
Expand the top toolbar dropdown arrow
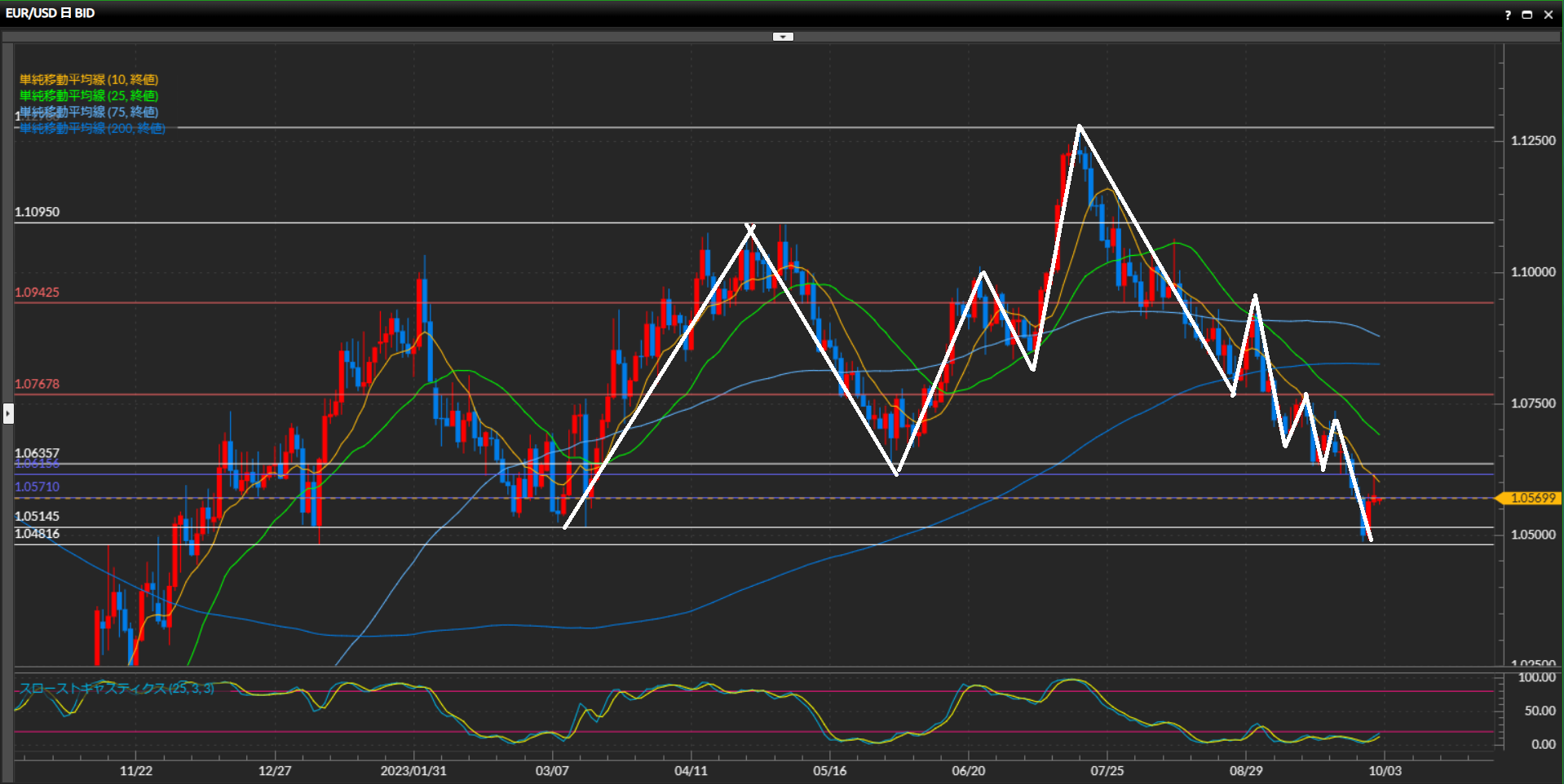[783, 37]
